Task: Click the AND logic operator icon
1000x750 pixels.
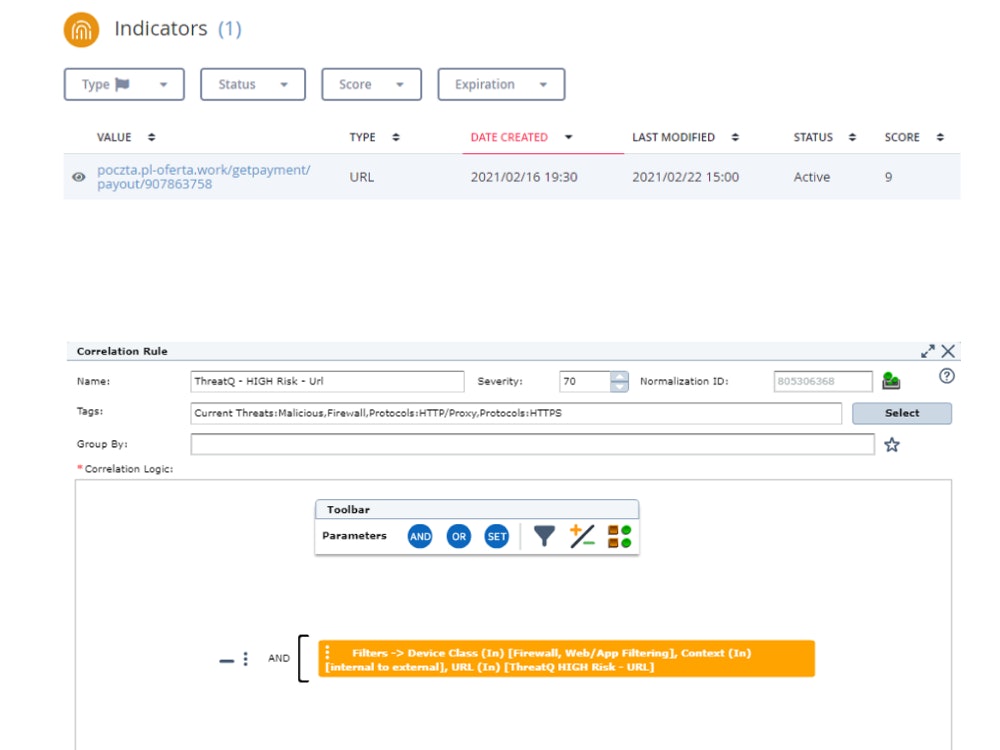Action: (420, 537)
